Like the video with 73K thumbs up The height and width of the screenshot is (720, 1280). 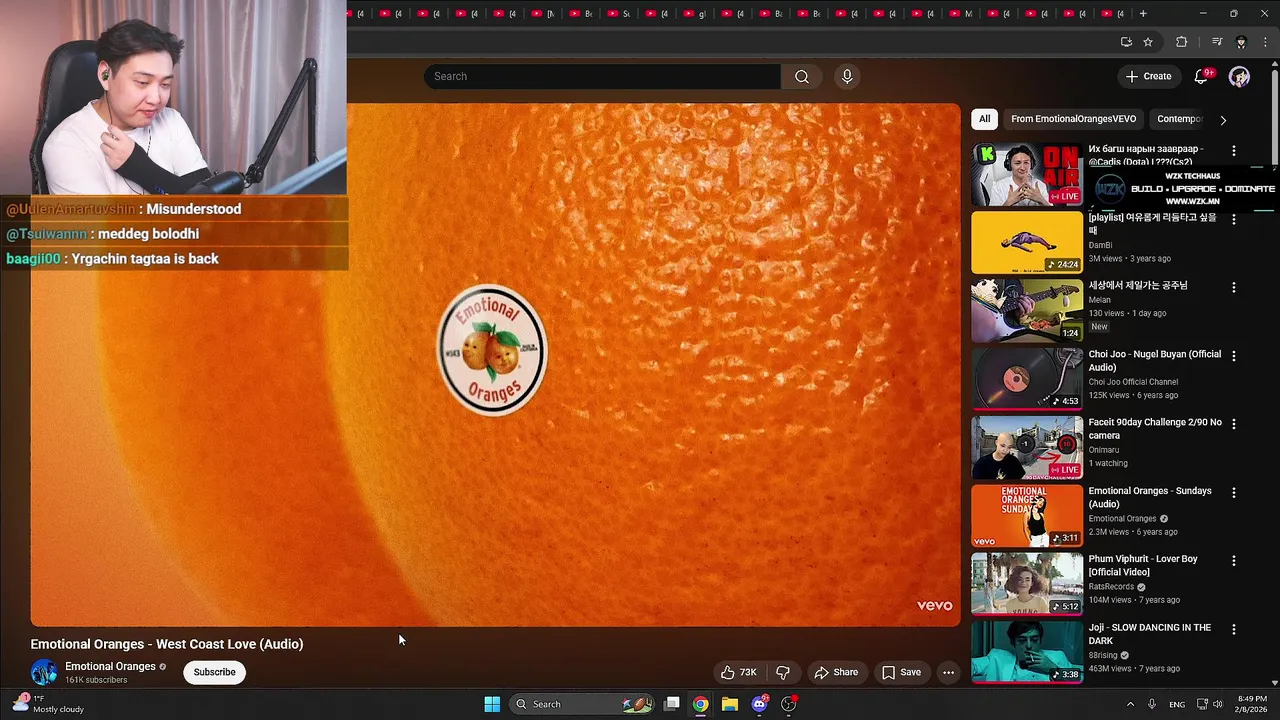pyautogui.click(x=739, y=672)
